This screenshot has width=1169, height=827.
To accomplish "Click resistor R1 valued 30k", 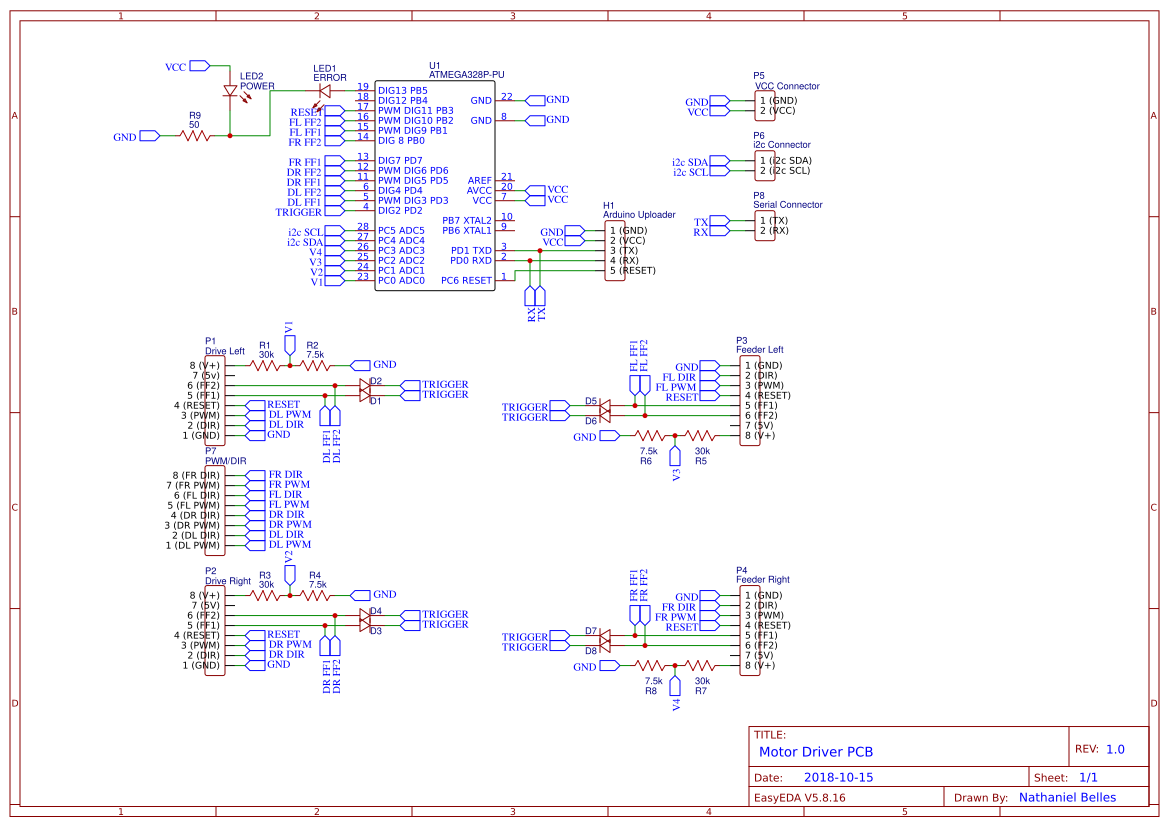I will tap(263, 366).
